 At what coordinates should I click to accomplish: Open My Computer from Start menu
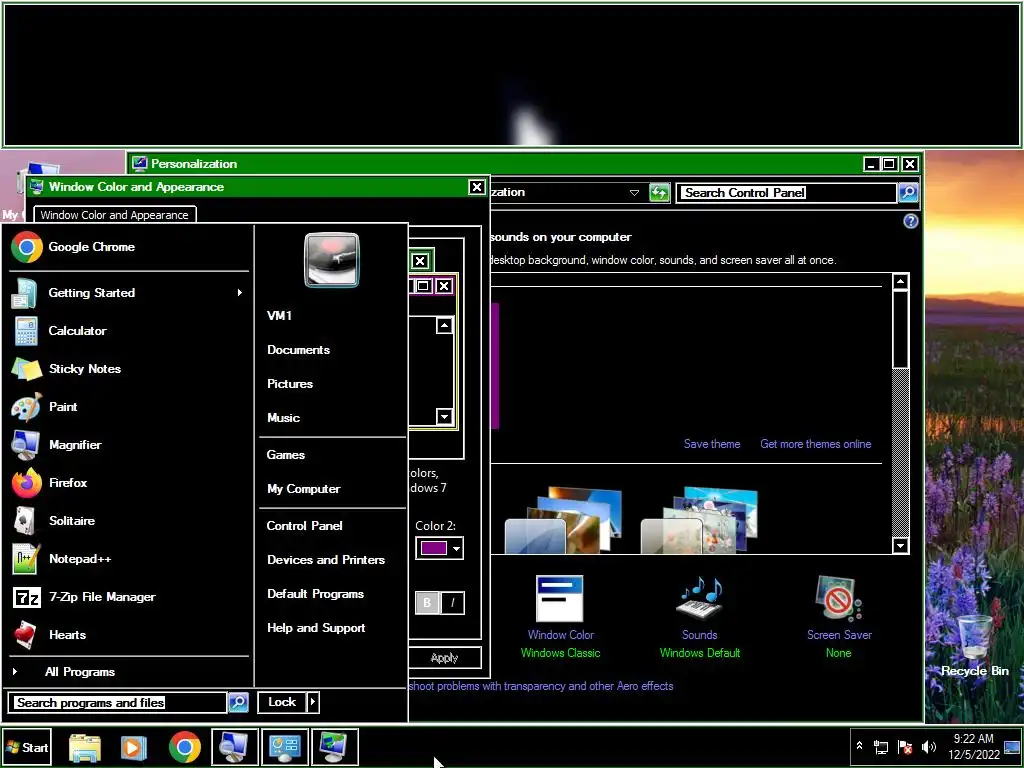pos(304,489)
